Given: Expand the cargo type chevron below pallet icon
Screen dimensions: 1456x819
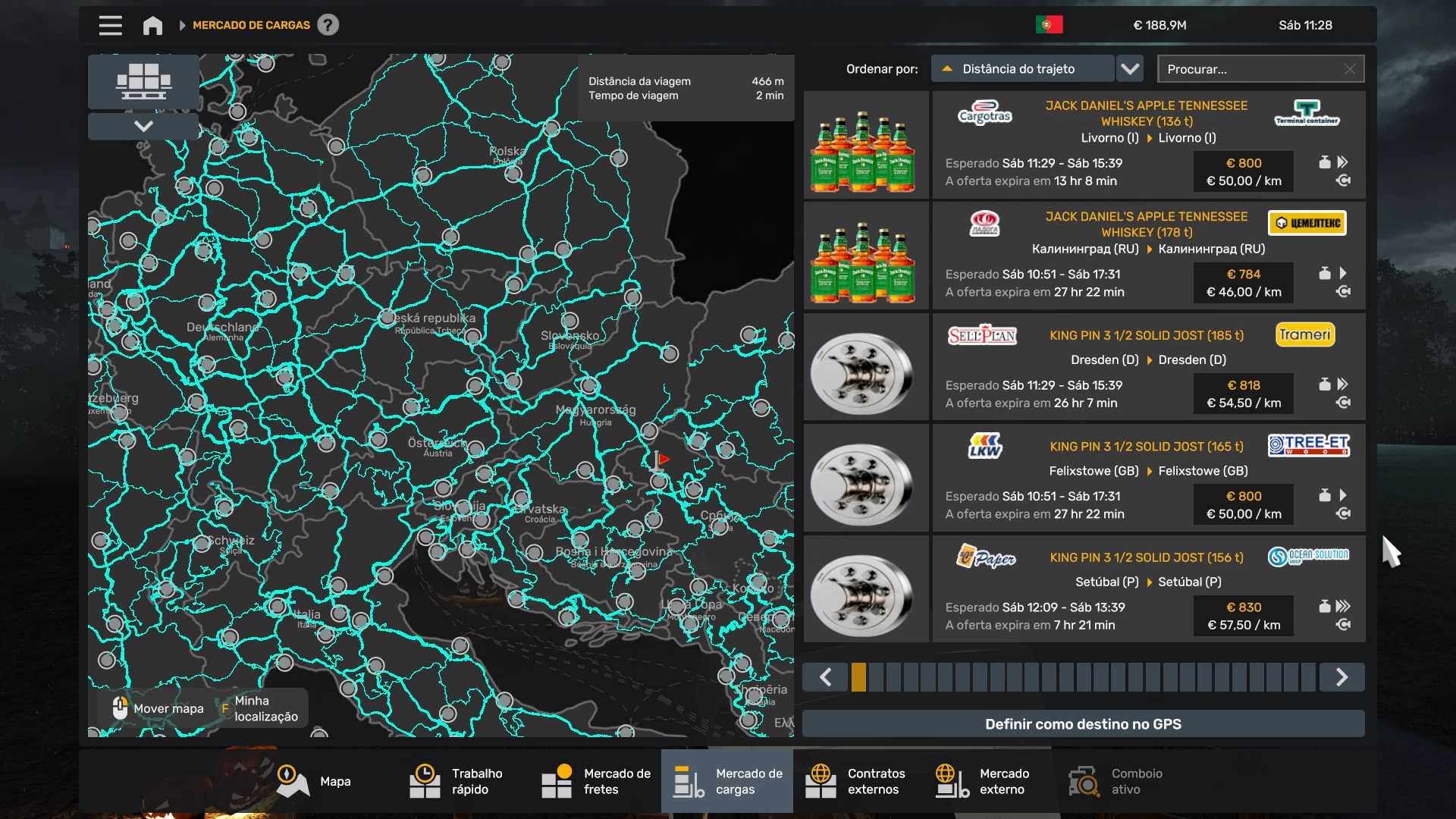Looking at the screenshot, I should click(143, 126).
